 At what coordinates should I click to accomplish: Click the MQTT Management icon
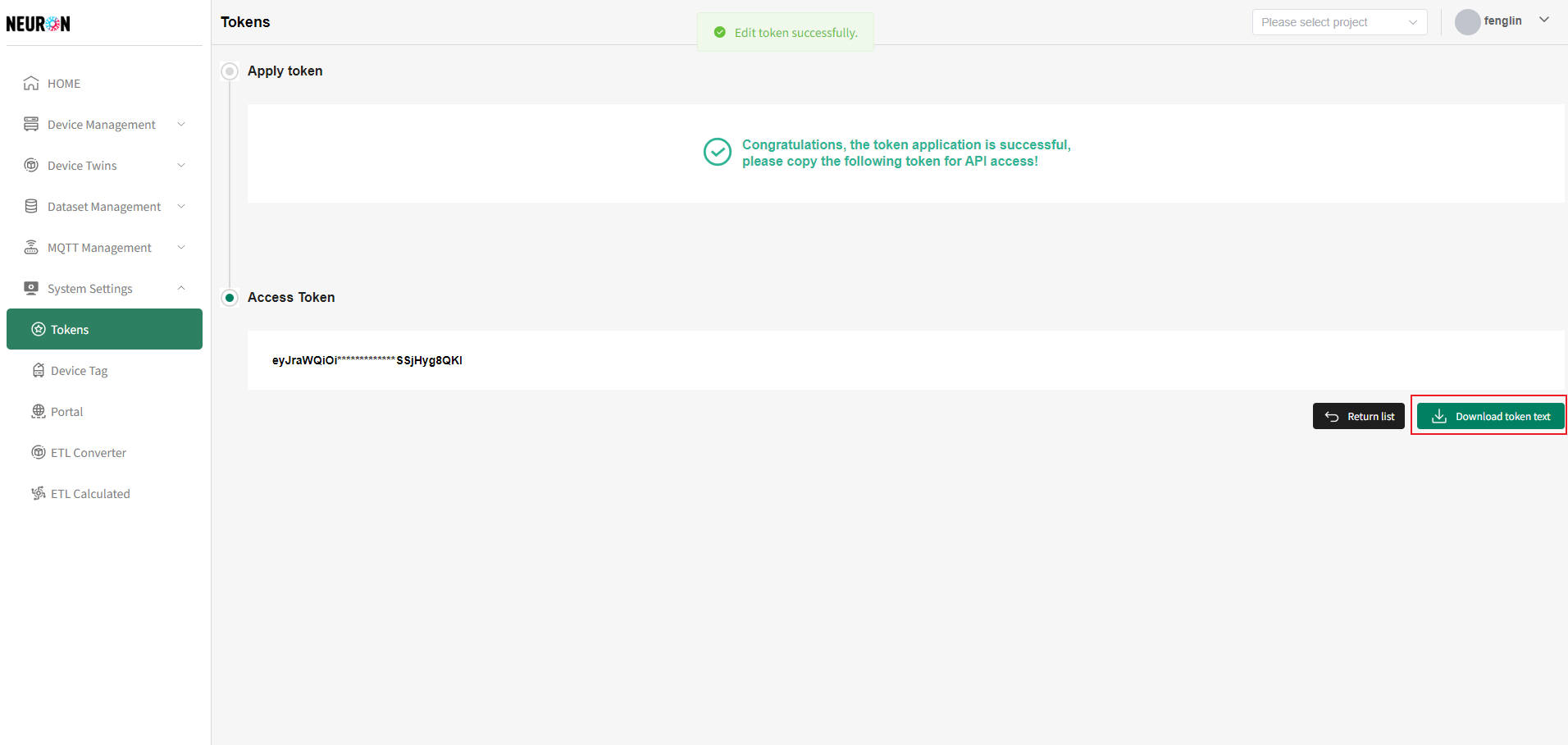point(31,247)
